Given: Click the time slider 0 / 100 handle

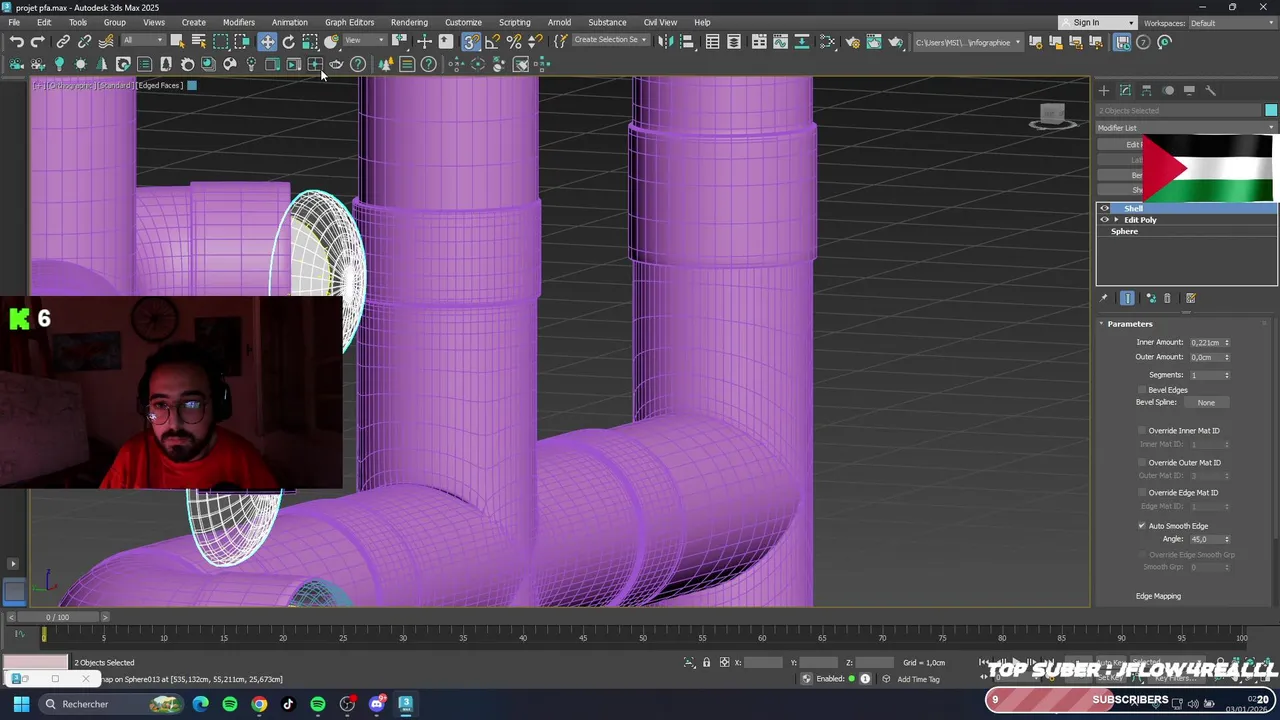Looking at the screenshot, I should pyautogui.click(x=57, y=617).
